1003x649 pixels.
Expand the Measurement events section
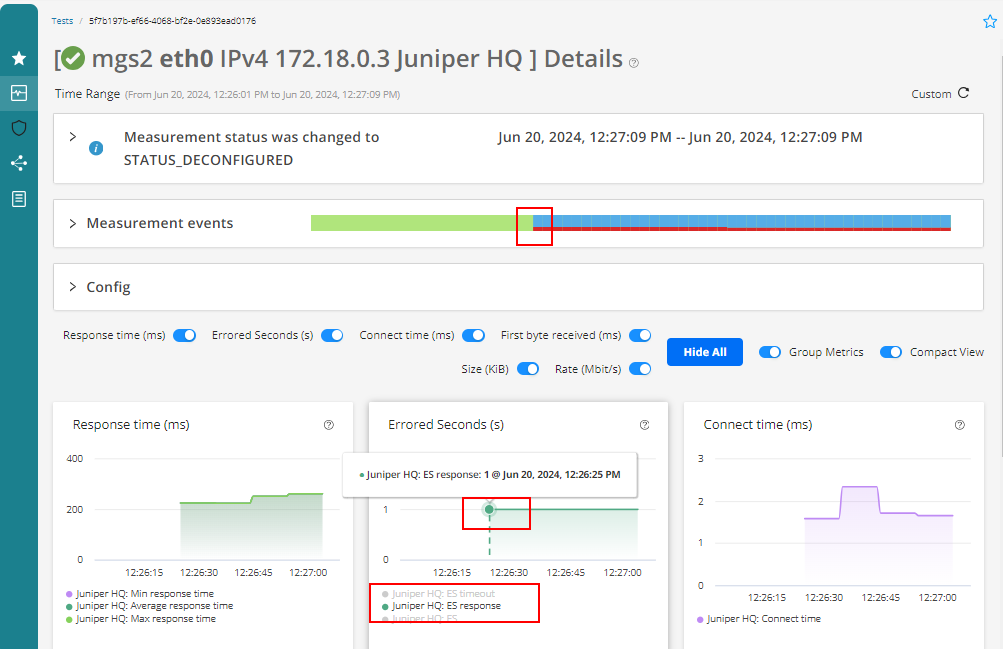click(x=73, y=224)
